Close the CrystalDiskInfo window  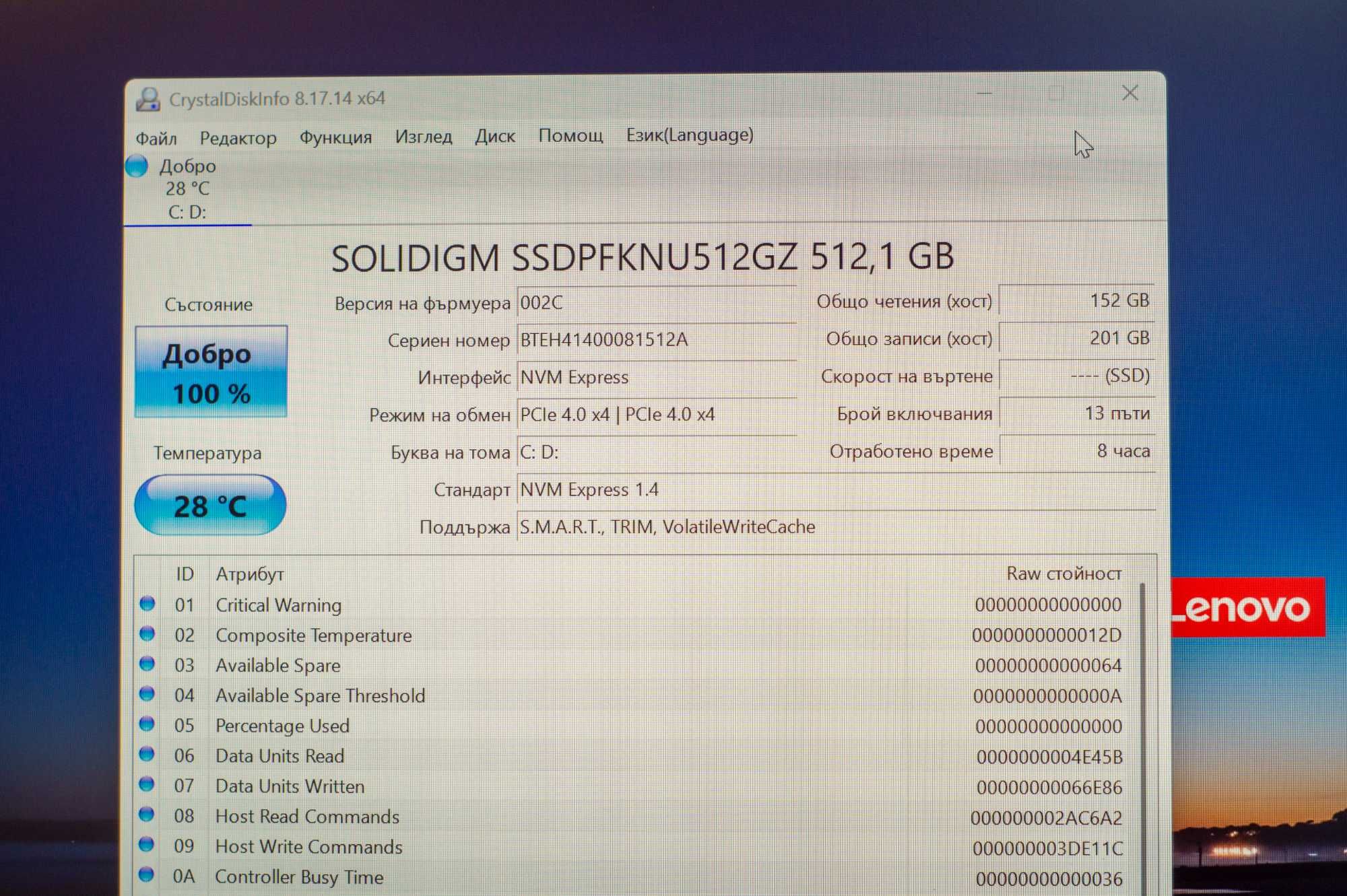(1130, 93)
